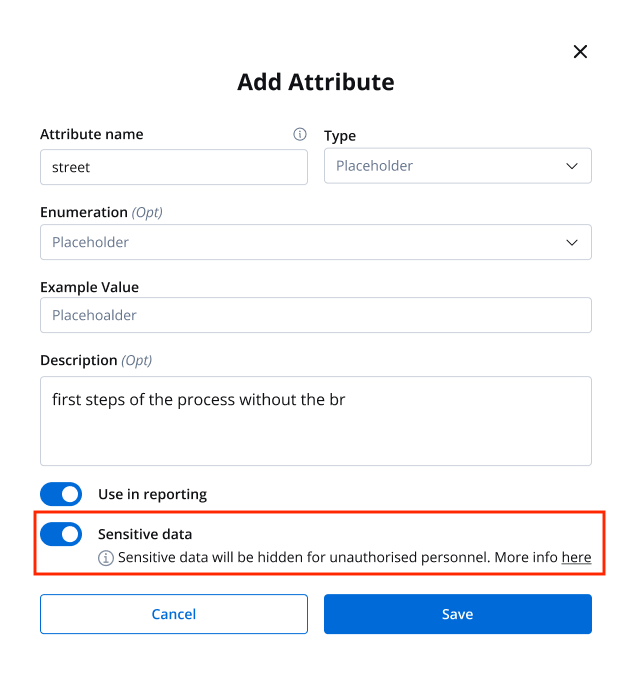Open the Type placeholder combo box
The width and height of the screenshot is (632, 675).
pyautogui.click(x=458, y=166)
